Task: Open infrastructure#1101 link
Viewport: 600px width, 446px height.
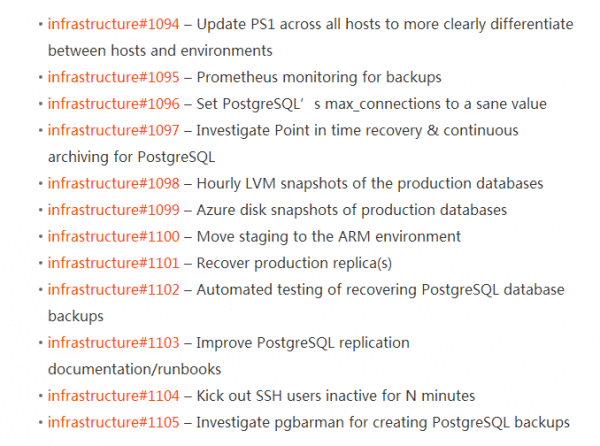Action: [x=113, y=263]
